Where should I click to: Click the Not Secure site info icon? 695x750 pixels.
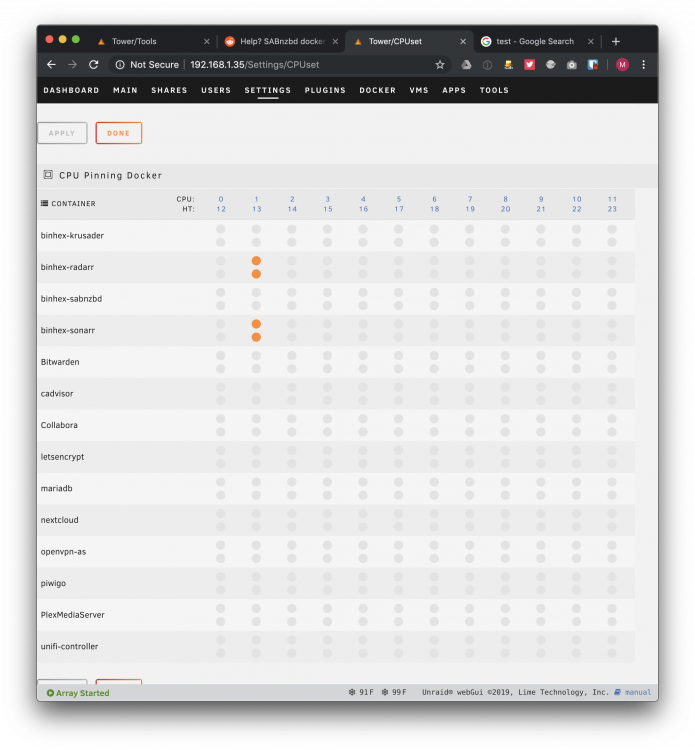[x=120, y=65]
